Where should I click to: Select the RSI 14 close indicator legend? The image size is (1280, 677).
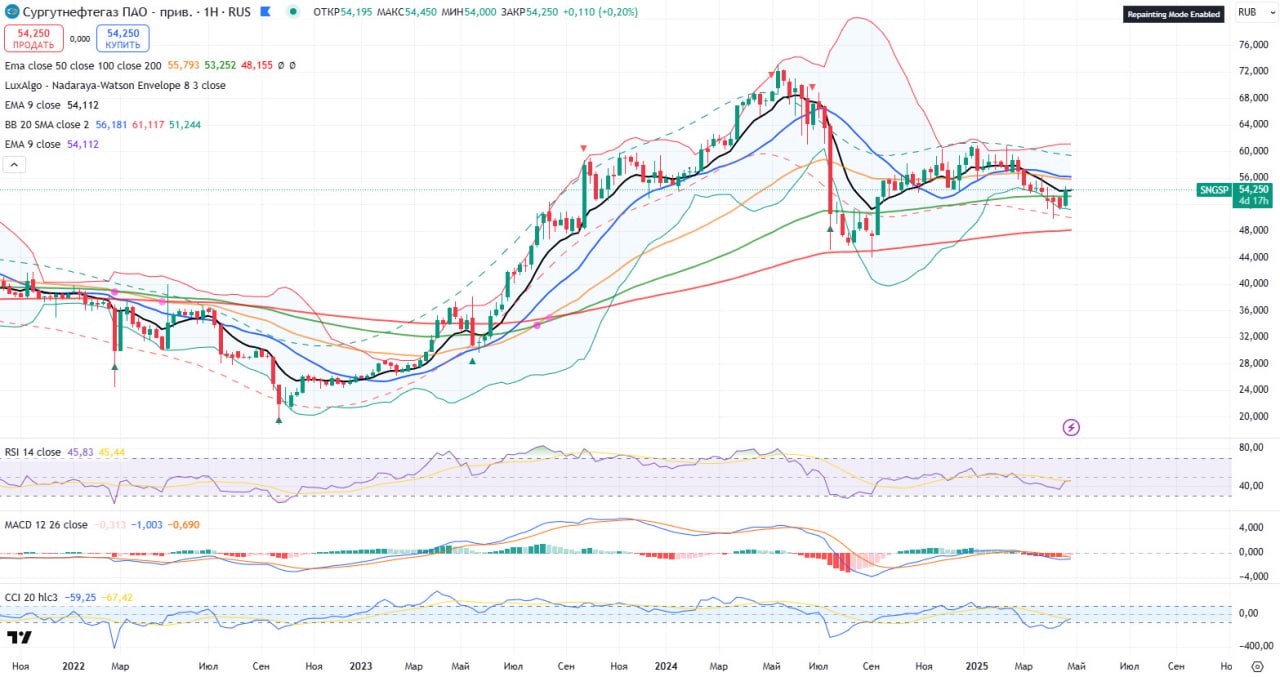[33, 452]
